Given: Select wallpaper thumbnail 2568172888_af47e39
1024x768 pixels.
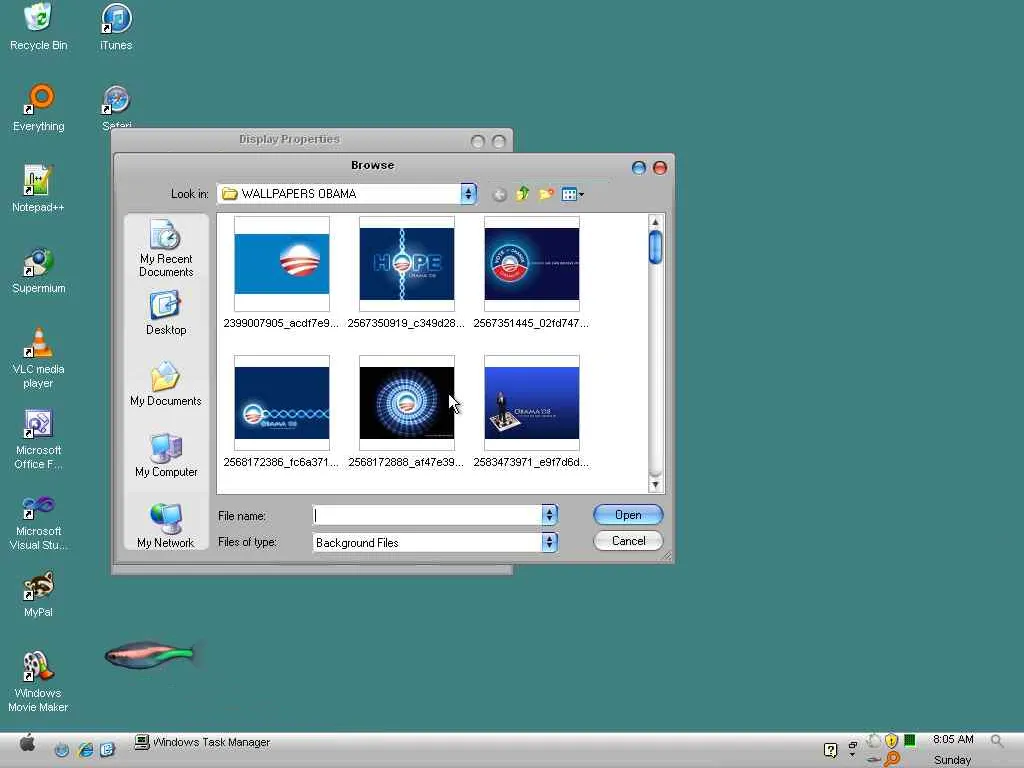Looking at the screenshot, I should tap(406, 412).
